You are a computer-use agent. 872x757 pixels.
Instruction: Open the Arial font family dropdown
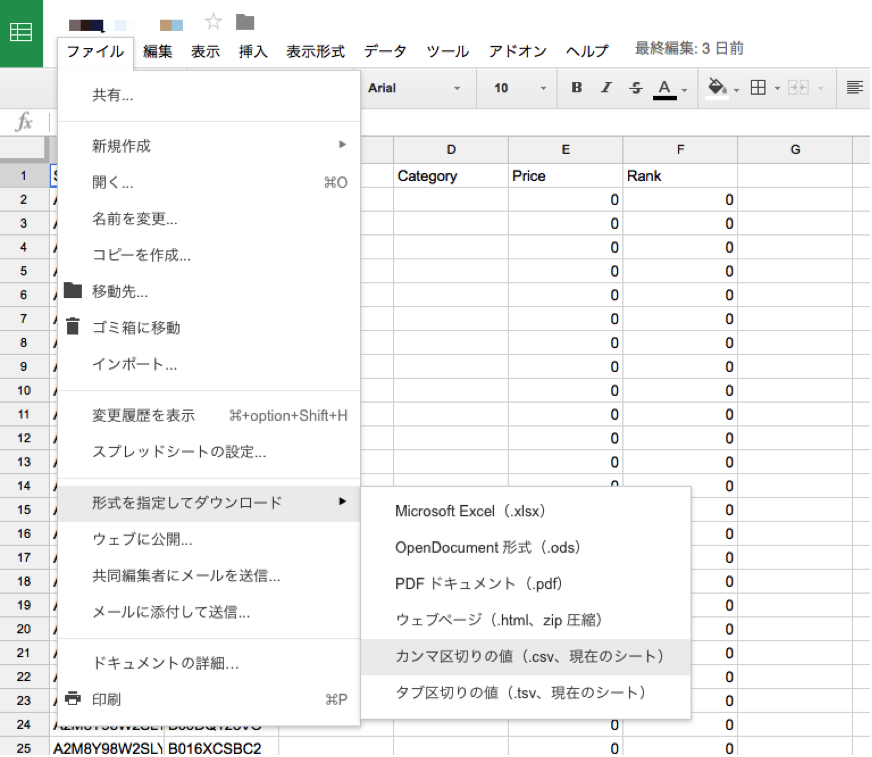[x=414, y=88]
